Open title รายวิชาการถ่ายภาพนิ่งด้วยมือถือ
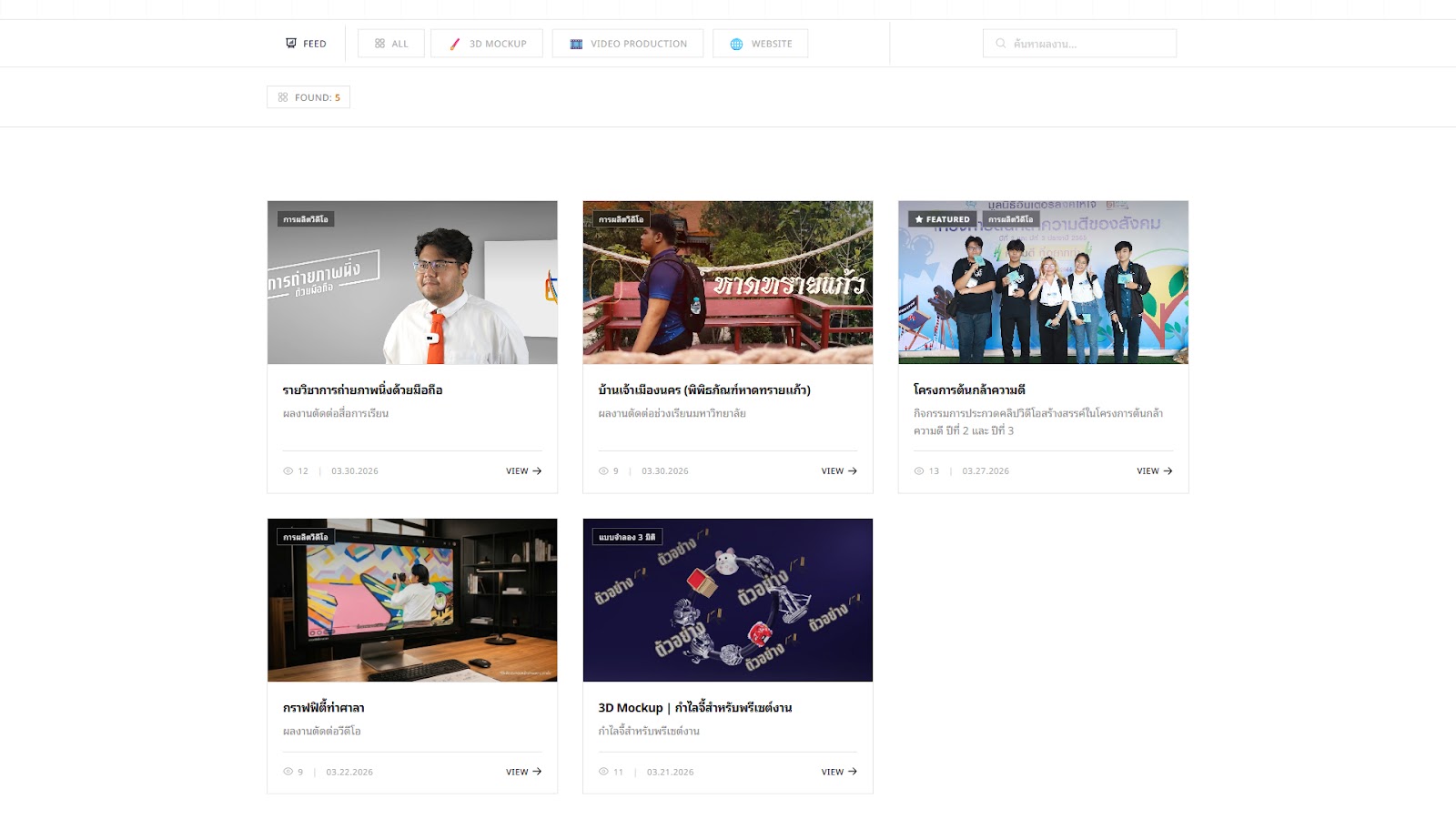This screenshot has height=819, width=1456. [362, 389]
